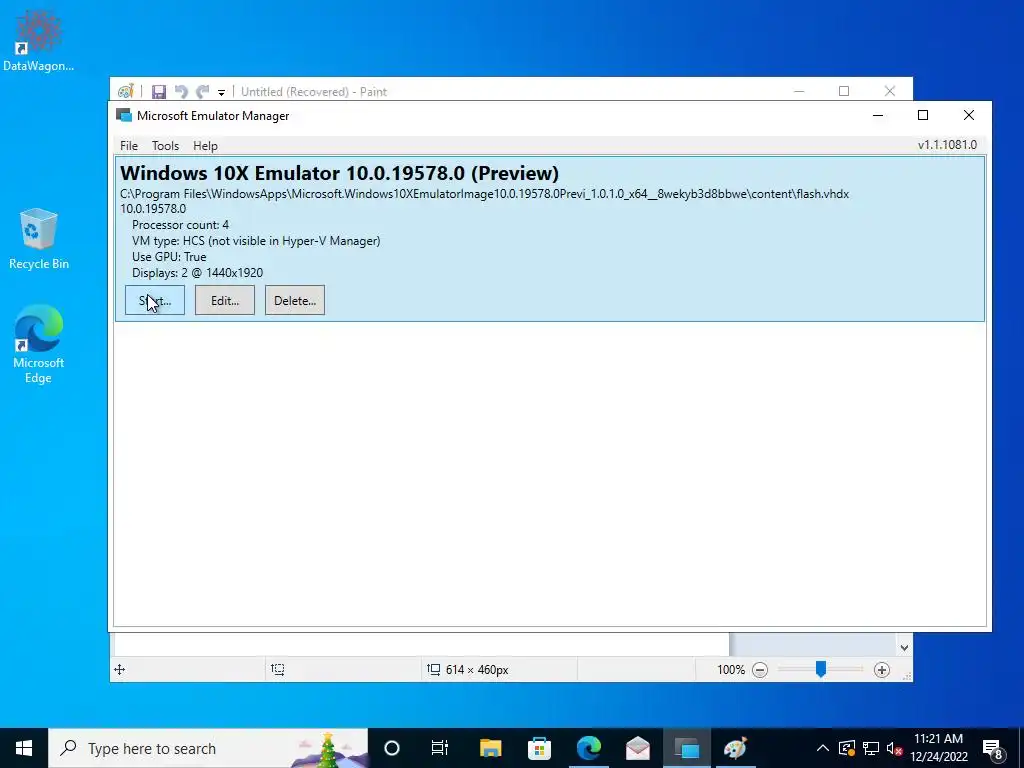Switch to Emulator Manager taskbar button
Screen dimensions: 1024x768
click(686, 748)
